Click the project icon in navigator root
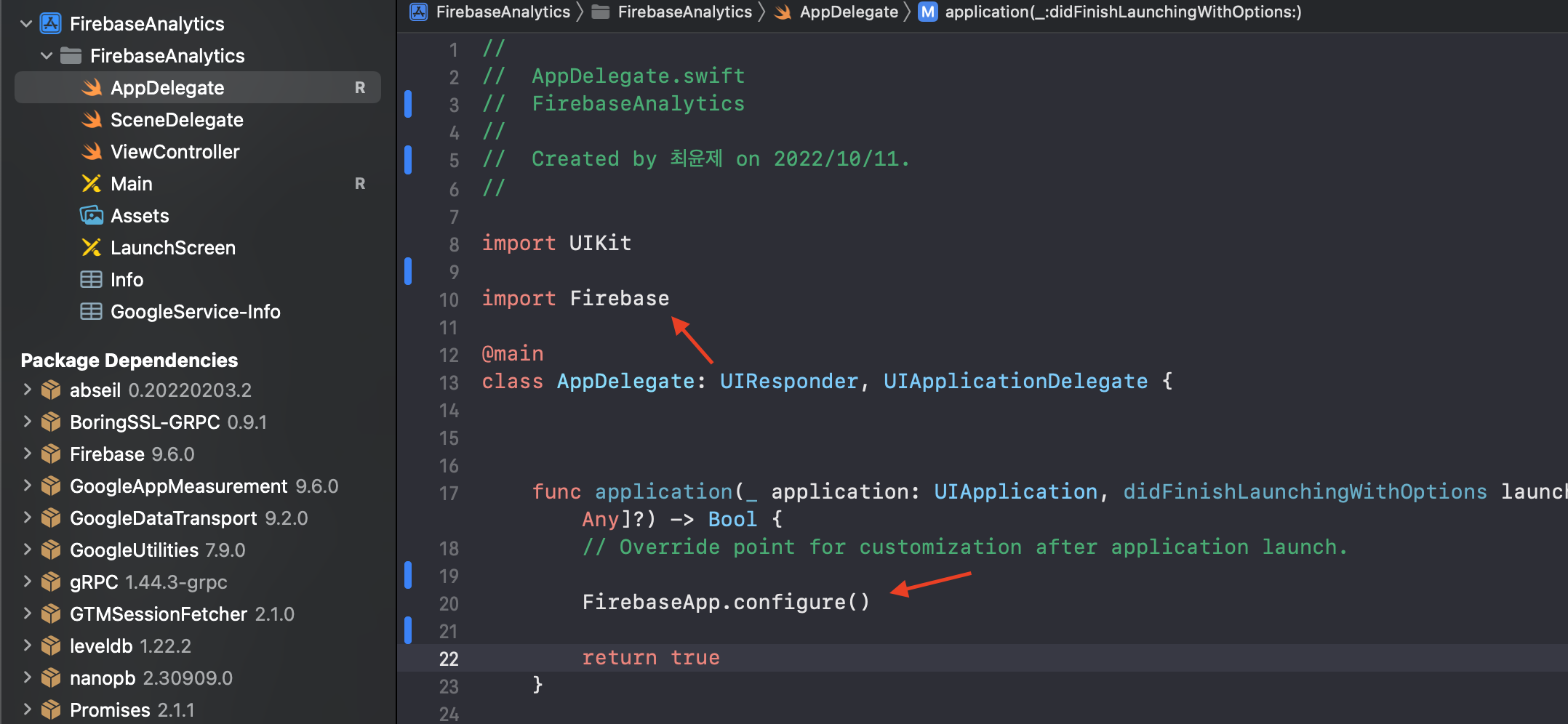 coord(50,24)
